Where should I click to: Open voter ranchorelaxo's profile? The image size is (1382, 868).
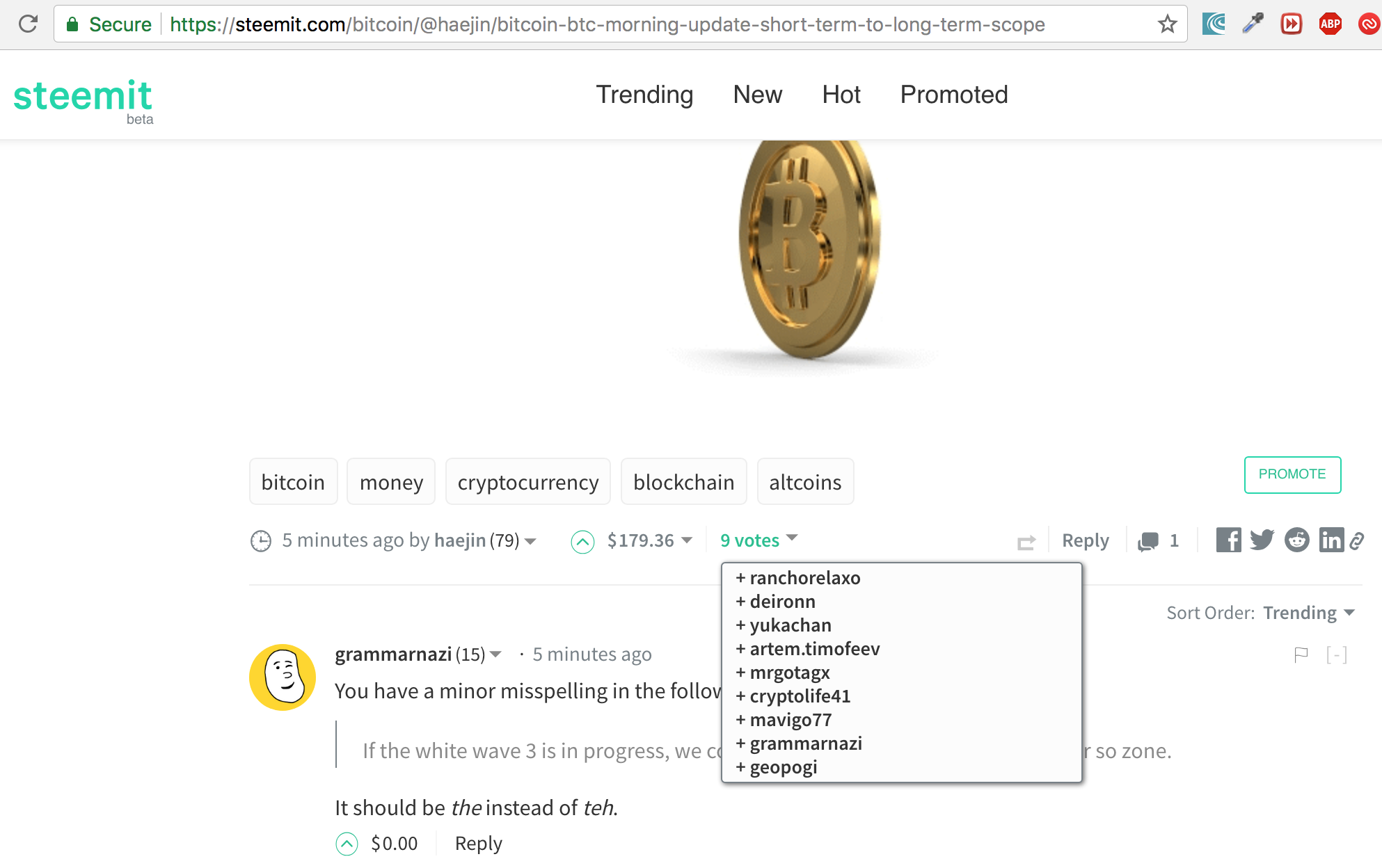coord(804,578)
